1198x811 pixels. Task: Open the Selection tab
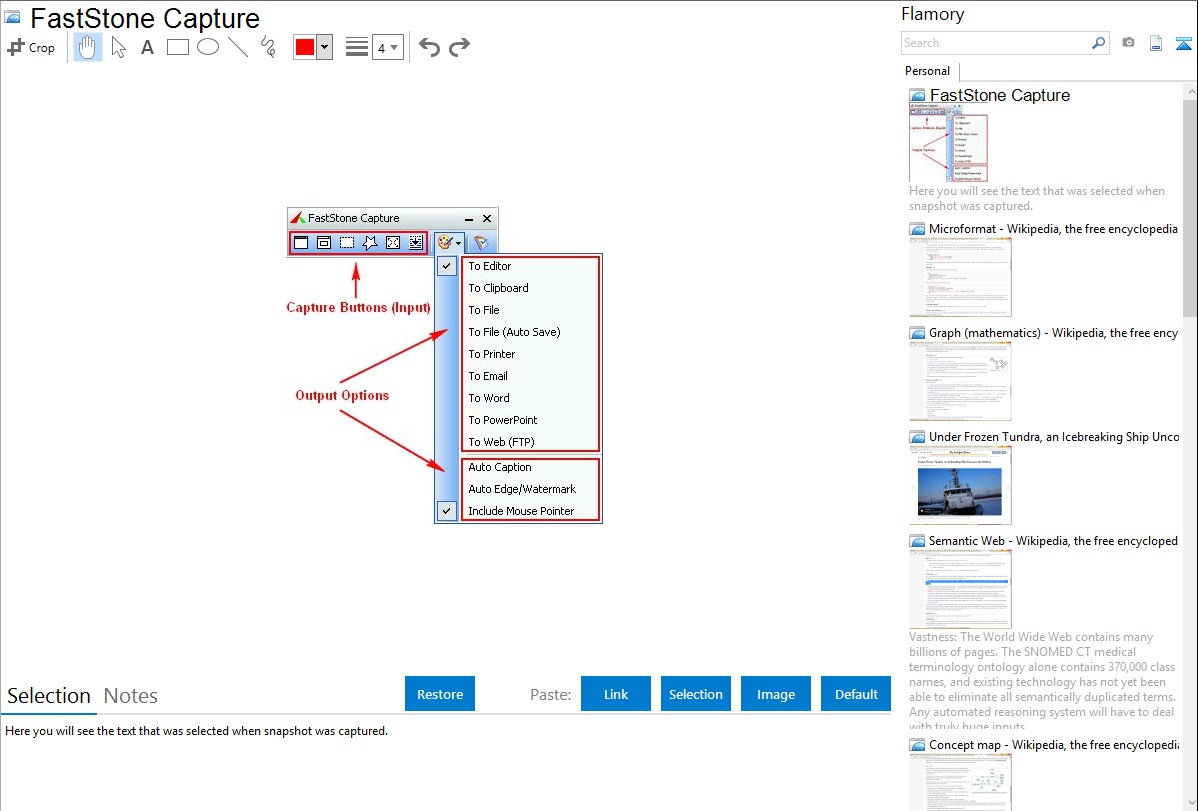coord(49,696)
